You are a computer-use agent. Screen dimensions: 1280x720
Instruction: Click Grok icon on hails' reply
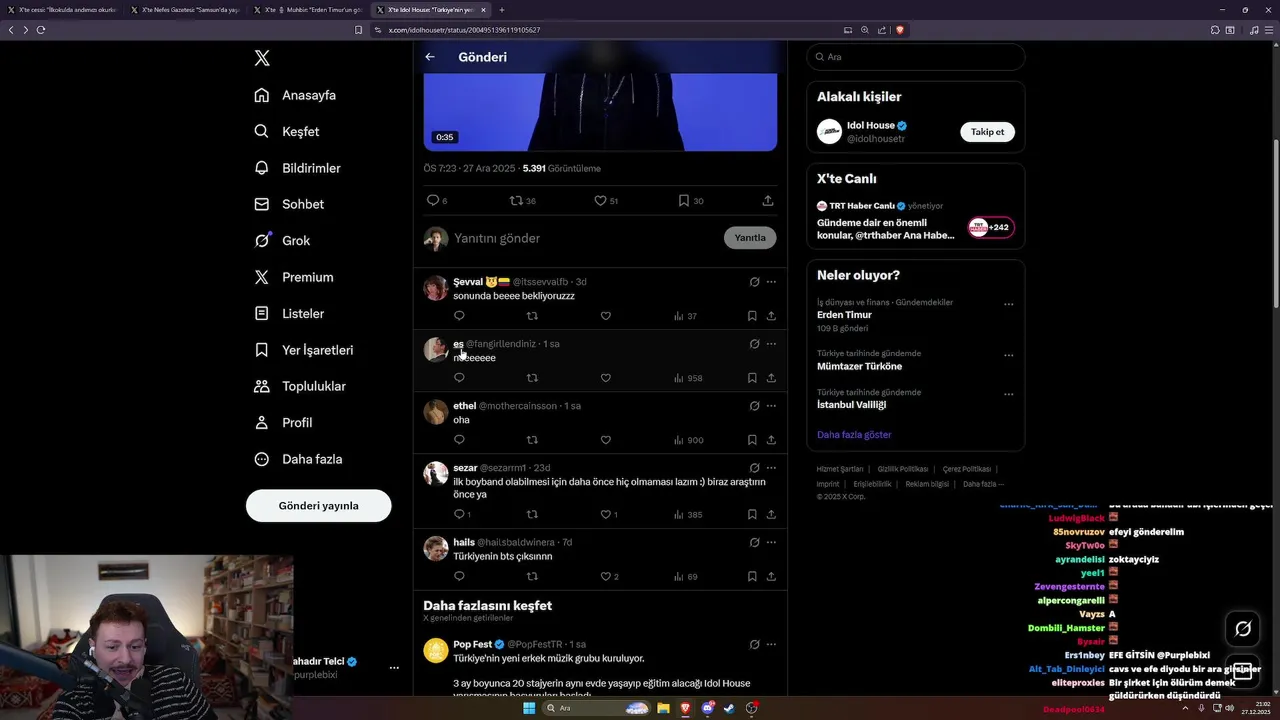pos(754,542)
